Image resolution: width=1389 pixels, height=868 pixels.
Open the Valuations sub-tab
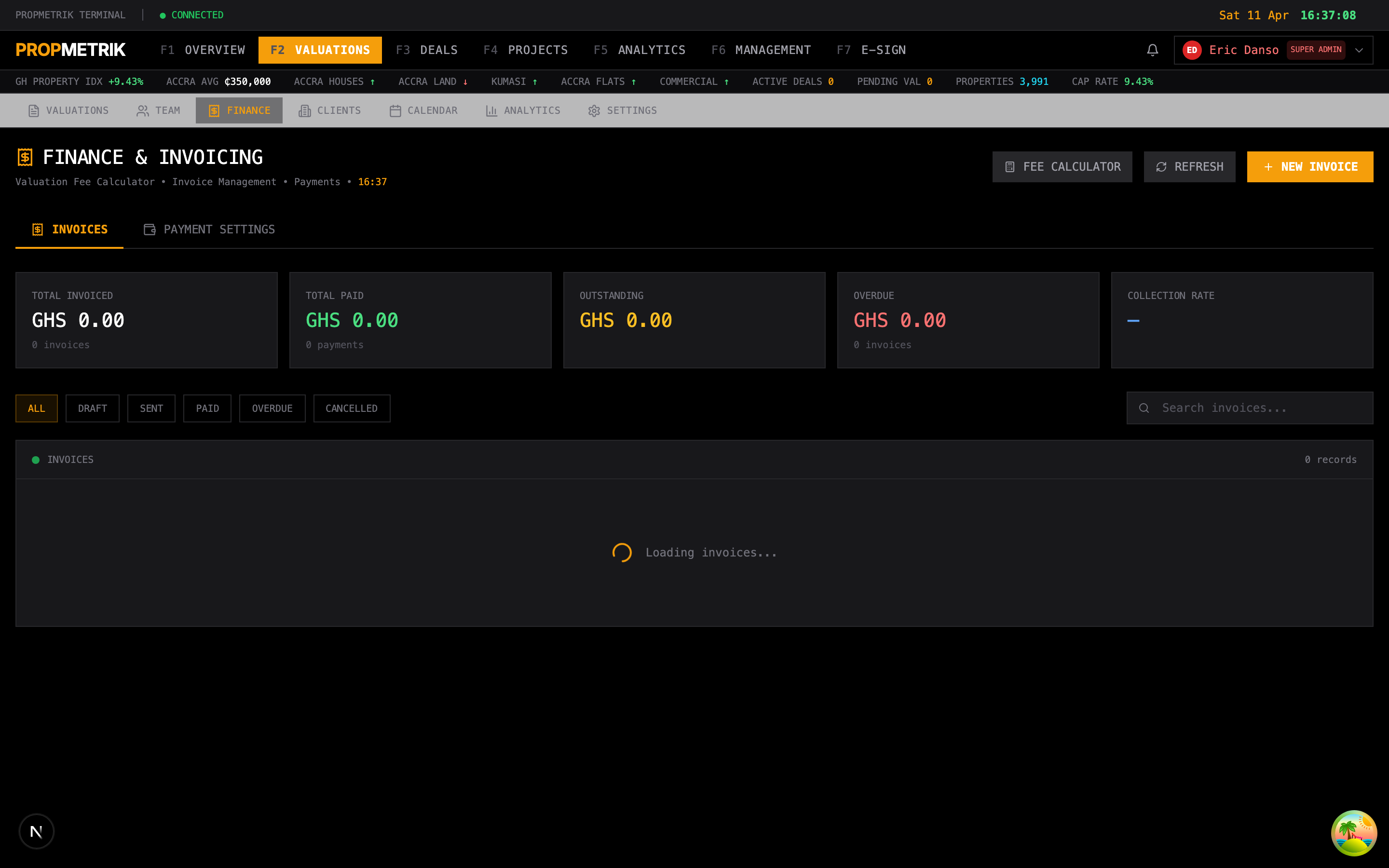coord(68,110)
